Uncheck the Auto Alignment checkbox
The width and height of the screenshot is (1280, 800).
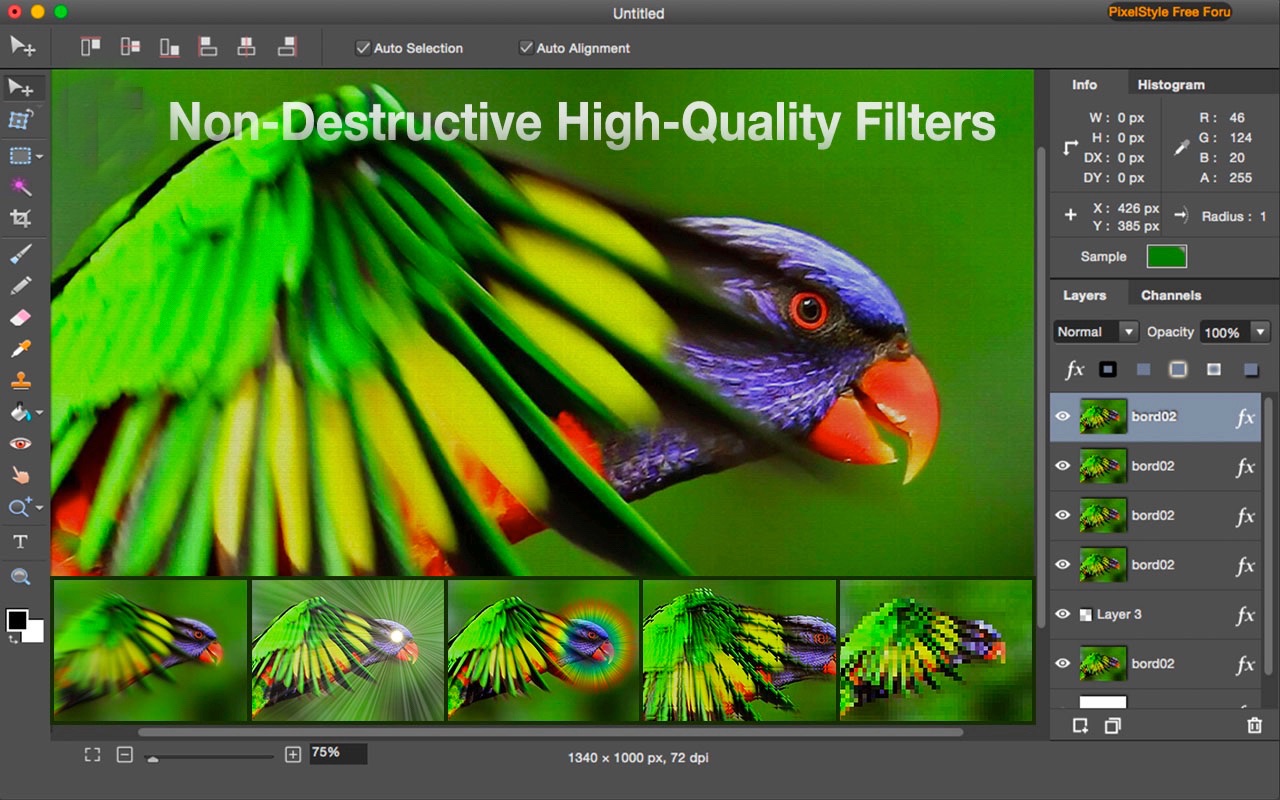tap(526, 48)
